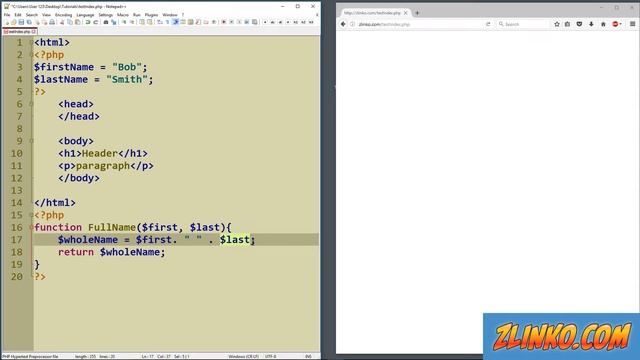Click the Close All toolbar icon
Screen dimensions: 640x360
(44, 22)
